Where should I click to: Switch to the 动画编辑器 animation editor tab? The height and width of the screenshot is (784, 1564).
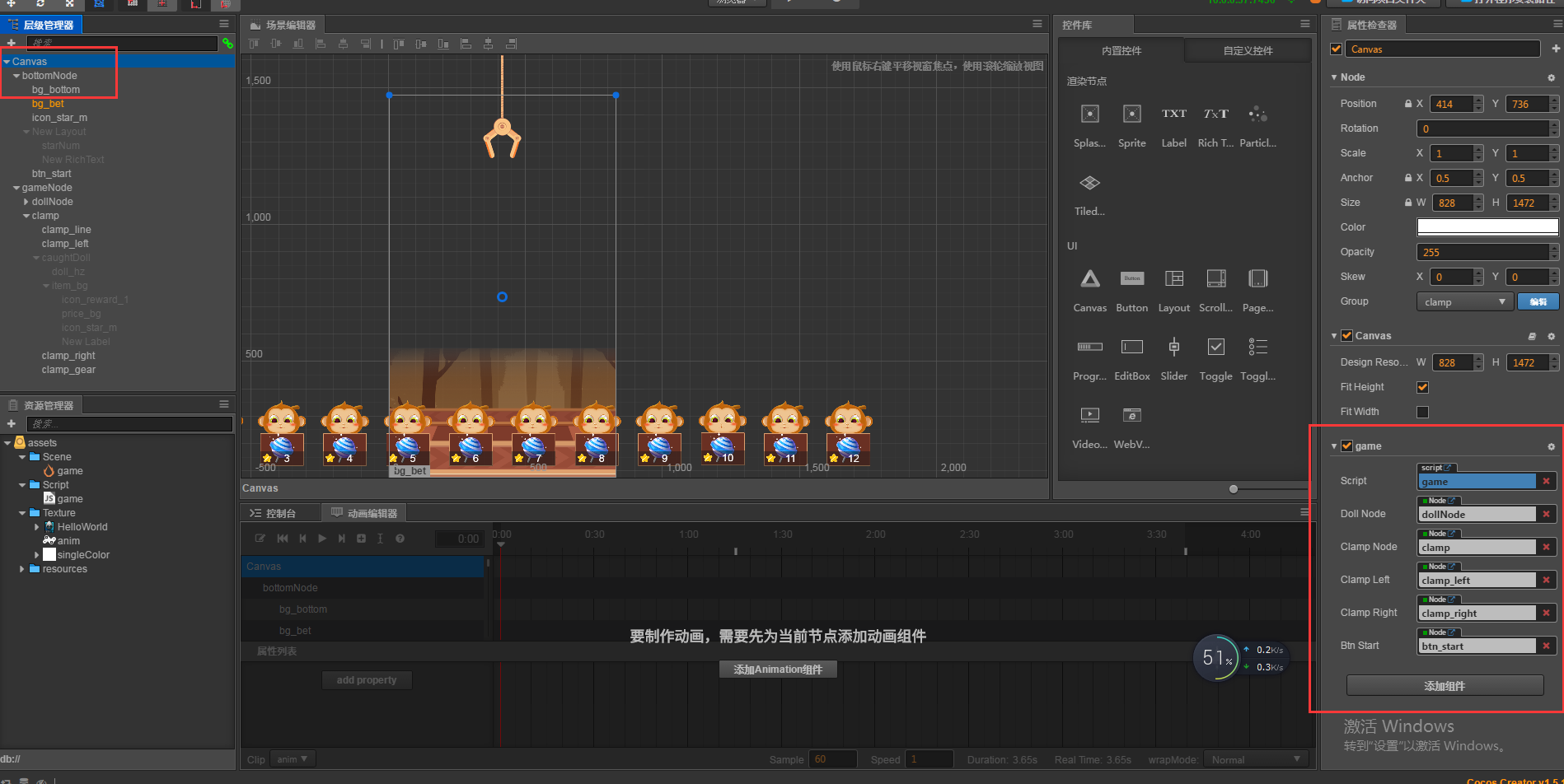tap(364, 513)
